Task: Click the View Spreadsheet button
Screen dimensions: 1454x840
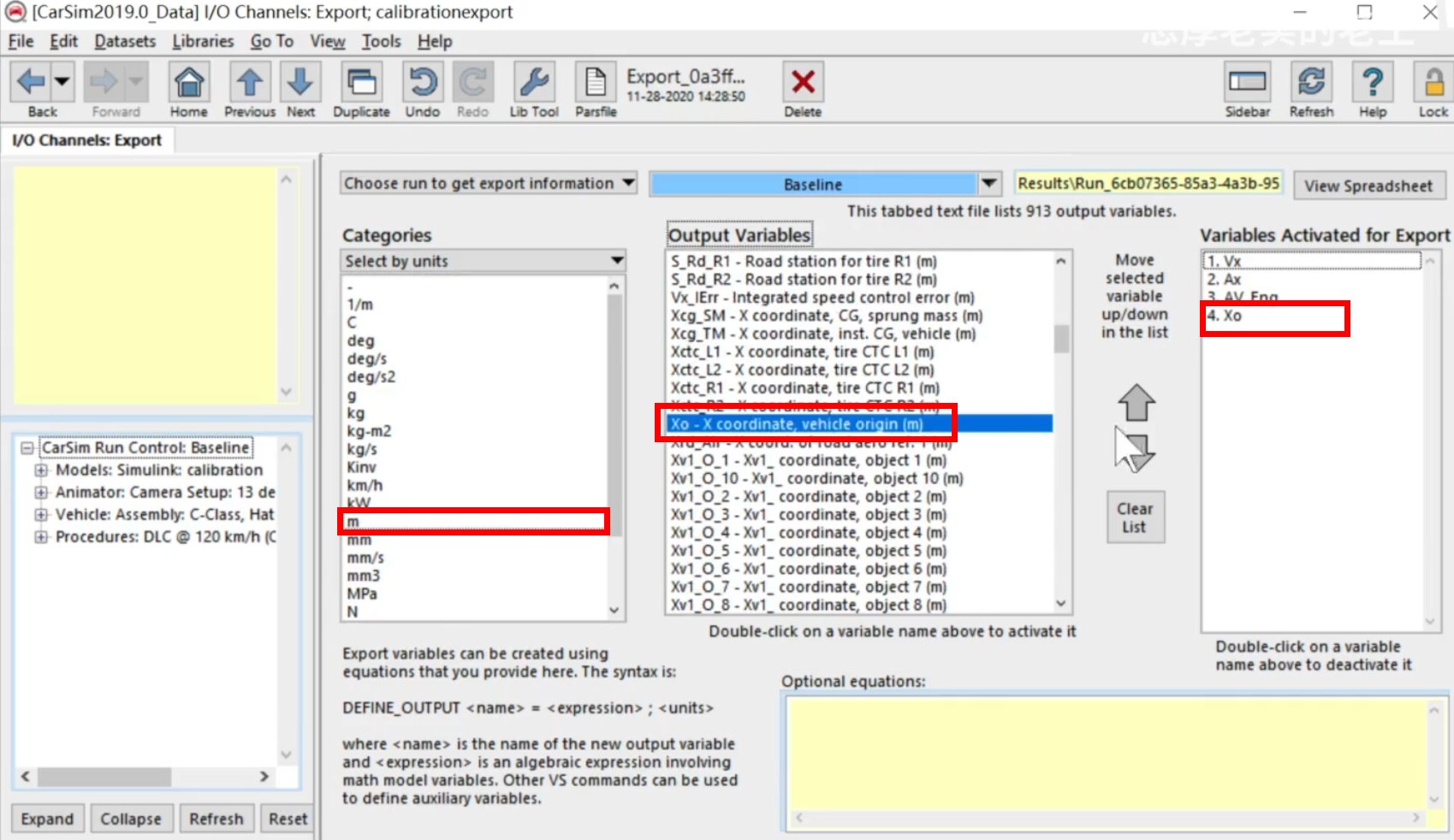Action: (1368, 186)
